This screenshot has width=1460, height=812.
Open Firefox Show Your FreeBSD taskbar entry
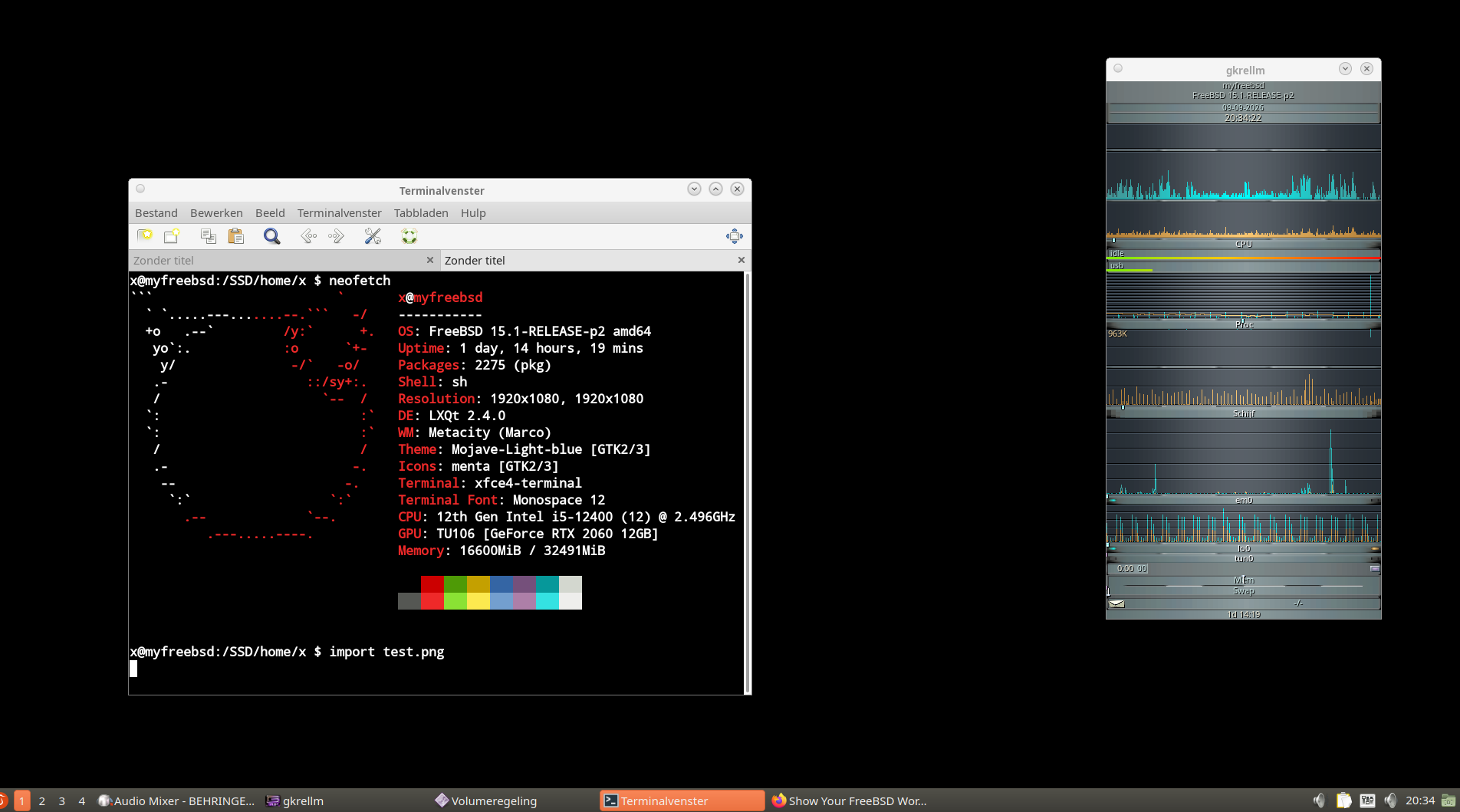[x=850, y=800]
